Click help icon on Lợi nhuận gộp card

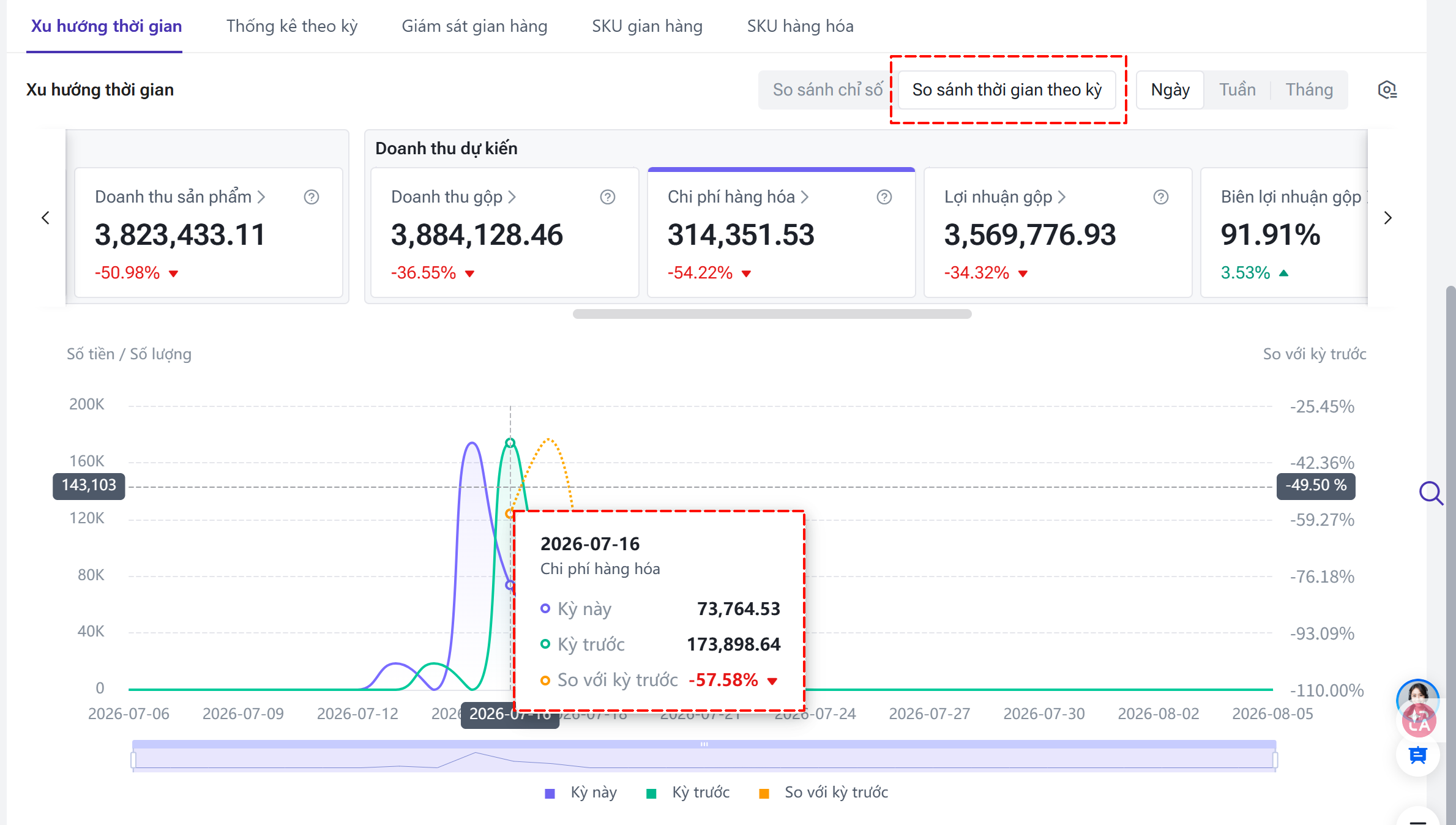click(1161, 197)
